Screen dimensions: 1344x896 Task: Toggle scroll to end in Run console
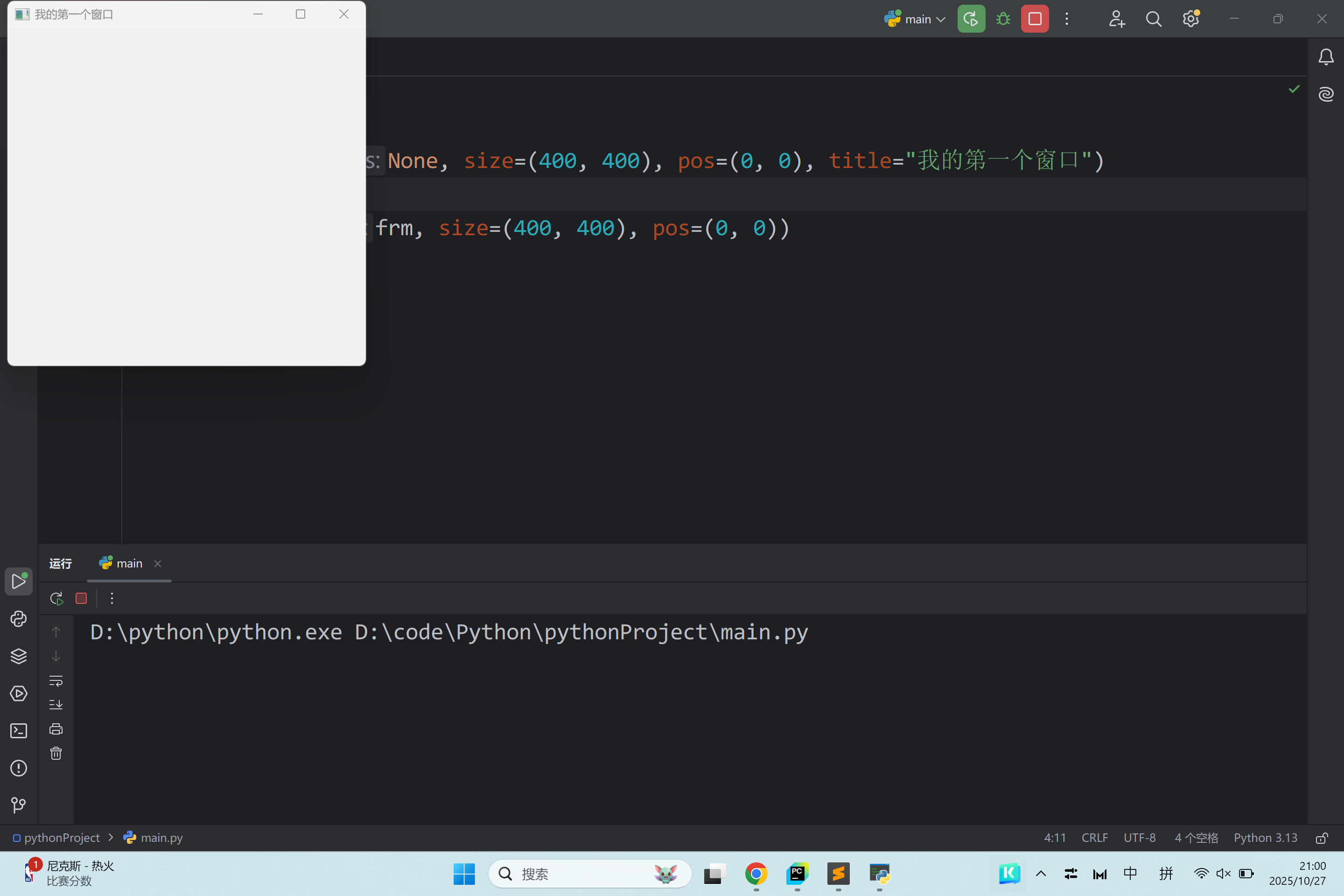pyautogui.click(x=56, y=705)
